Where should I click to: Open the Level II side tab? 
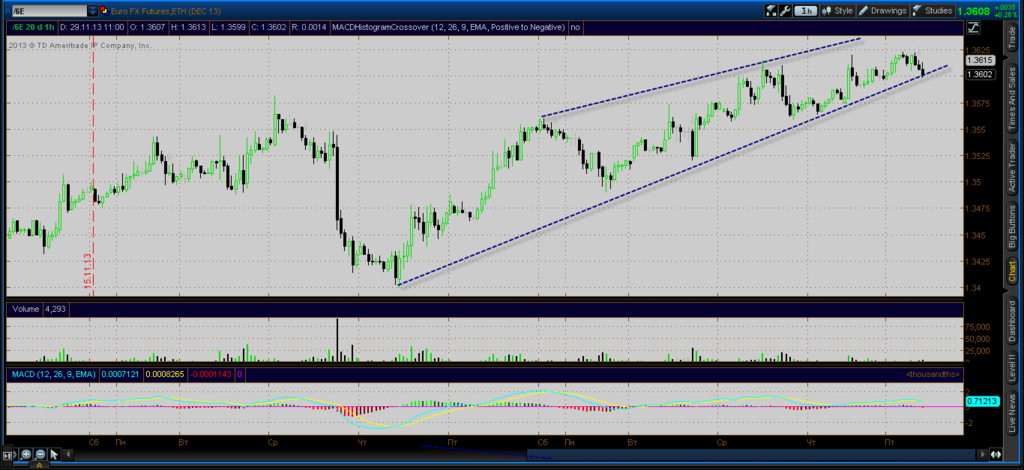[1012, 370]
